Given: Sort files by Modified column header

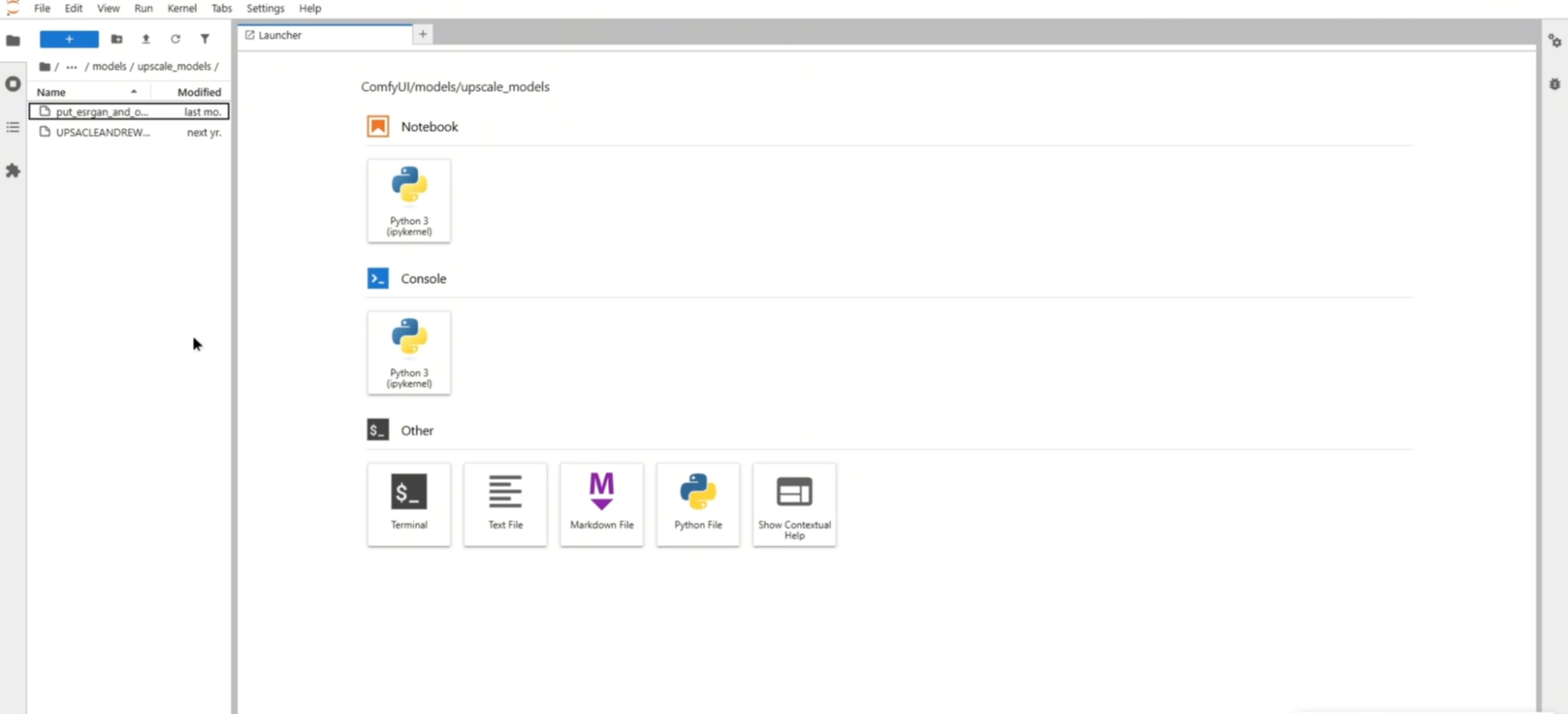Looking at the screenshot, I should 191,92.
